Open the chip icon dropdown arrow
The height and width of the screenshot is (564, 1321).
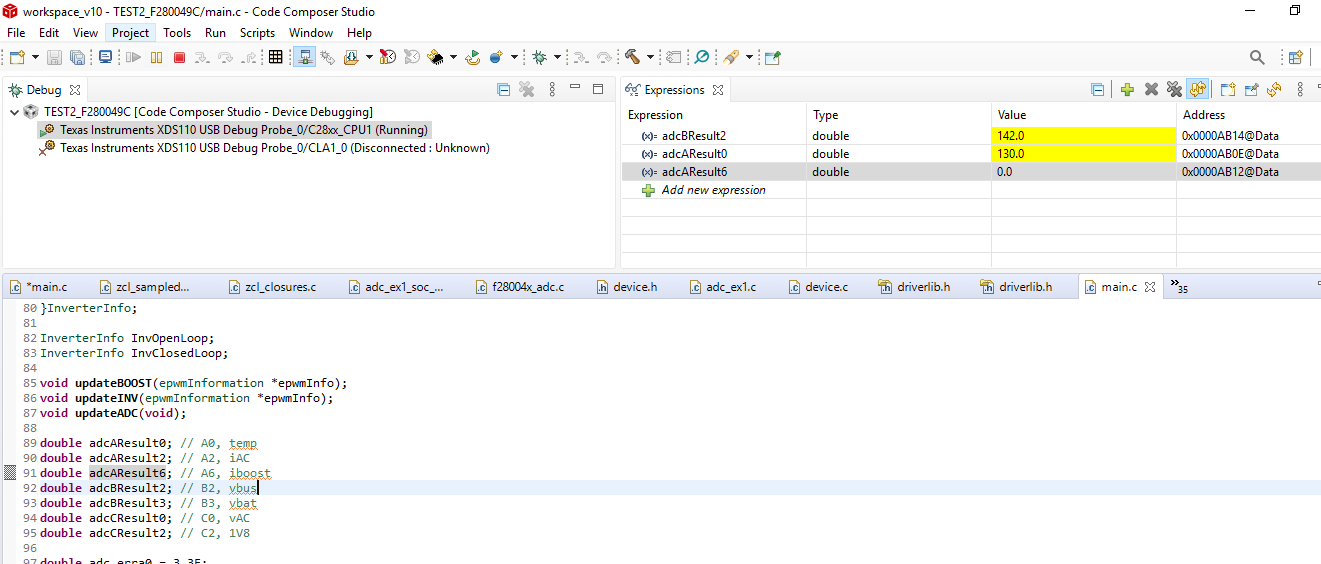tap(453, 57)
